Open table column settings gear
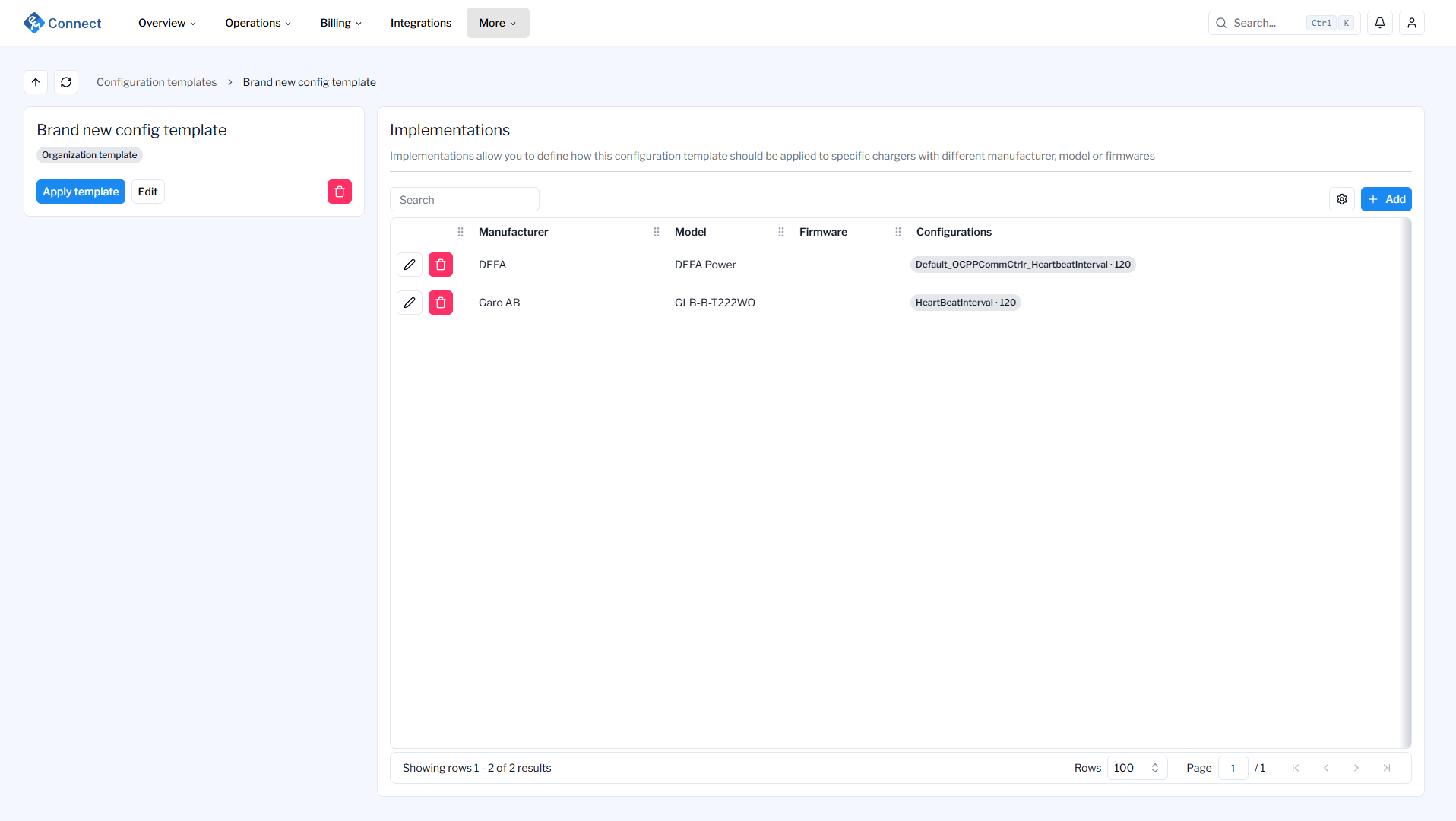This screenshot has width=1456, height=821. 1341,198
